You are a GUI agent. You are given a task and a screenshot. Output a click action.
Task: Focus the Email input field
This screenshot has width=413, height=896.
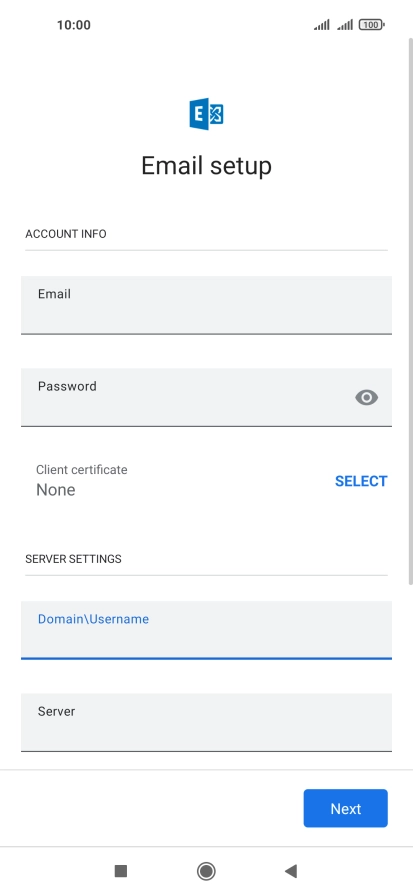[x=206, y=305]
